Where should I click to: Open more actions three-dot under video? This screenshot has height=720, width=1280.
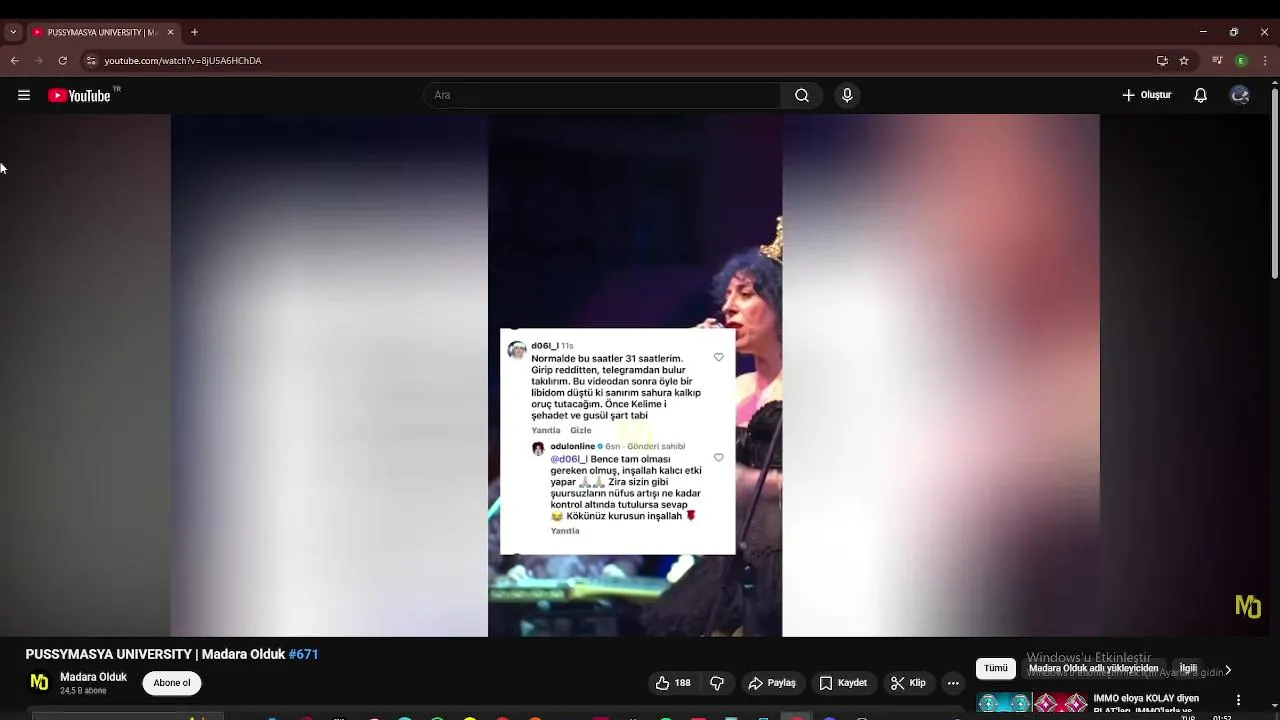[953, 683]
